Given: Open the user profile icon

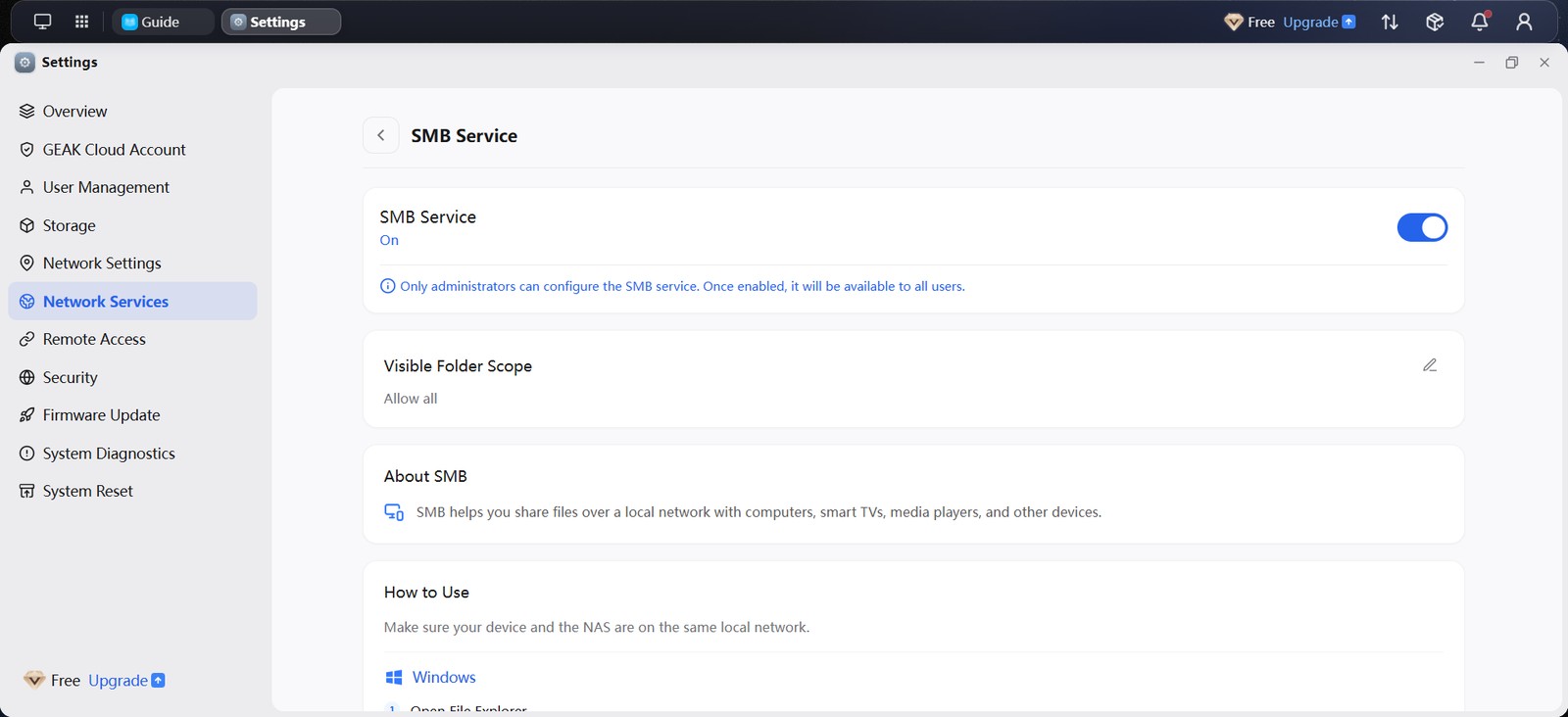Looking at the screenshot, I should point(1524,22).
